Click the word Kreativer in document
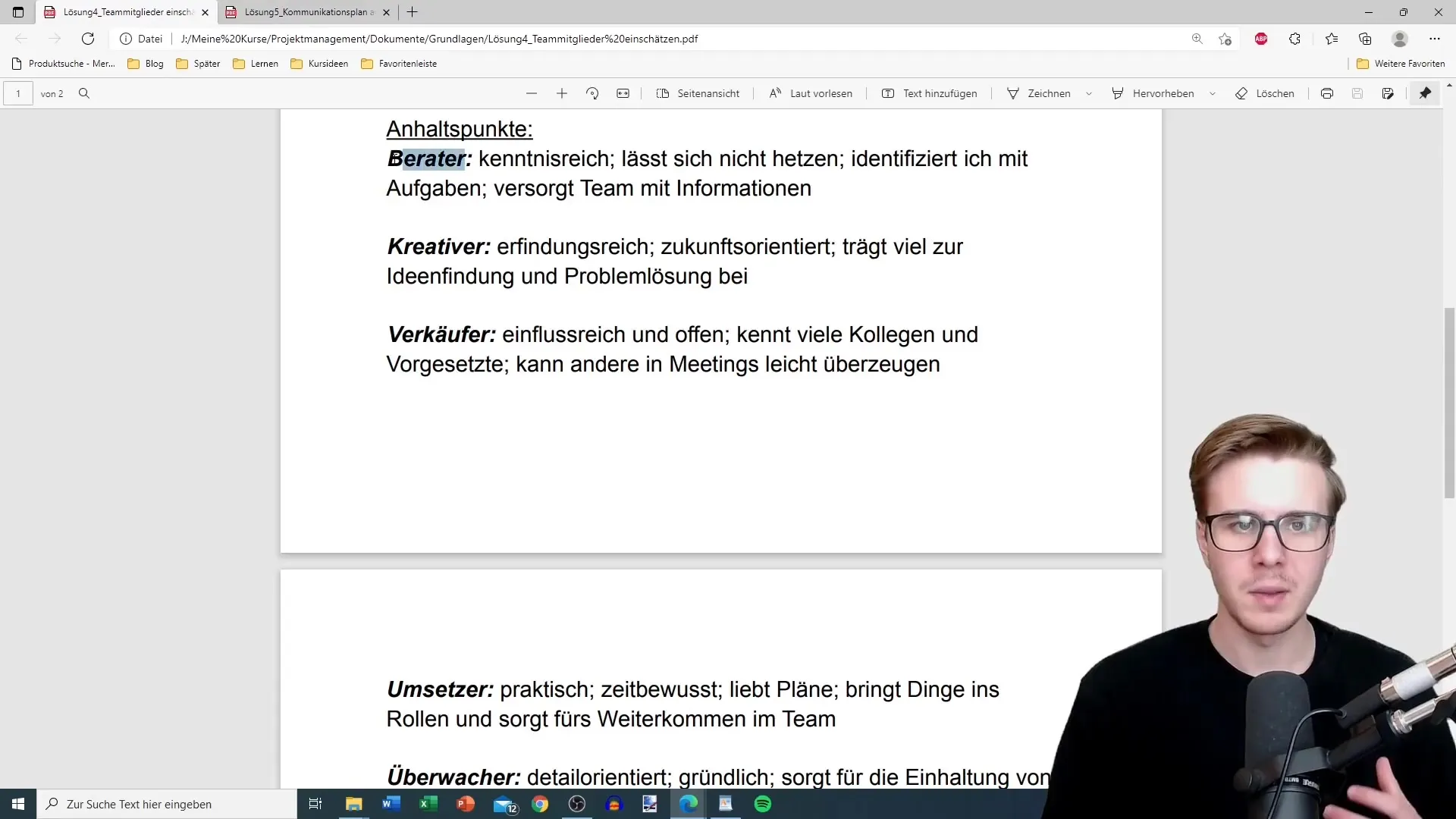Image resolution: width=1456 pixels, height=819 pixels. coord(439,246)
